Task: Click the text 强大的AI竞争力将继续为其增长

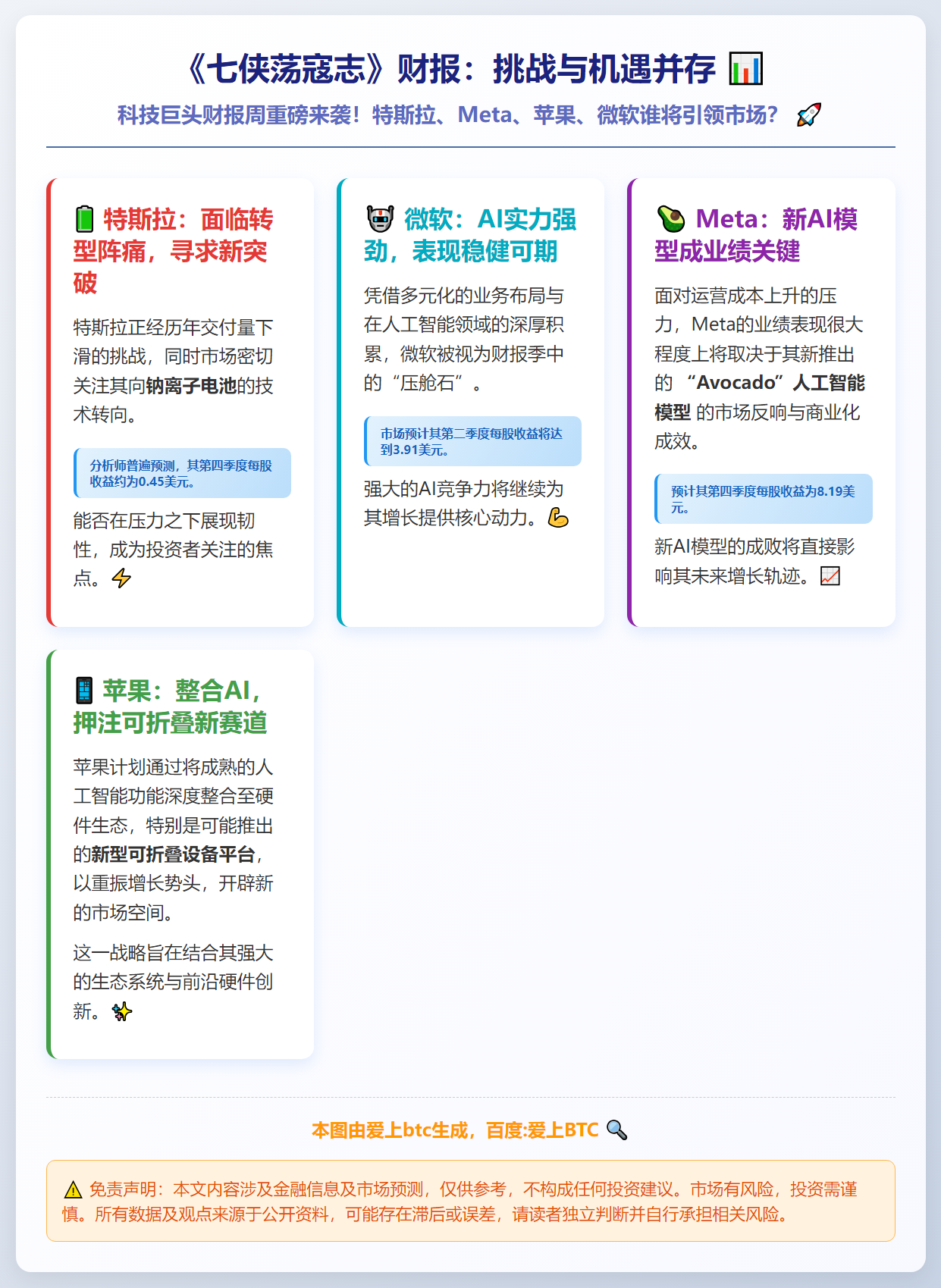Action: point(466,503)
